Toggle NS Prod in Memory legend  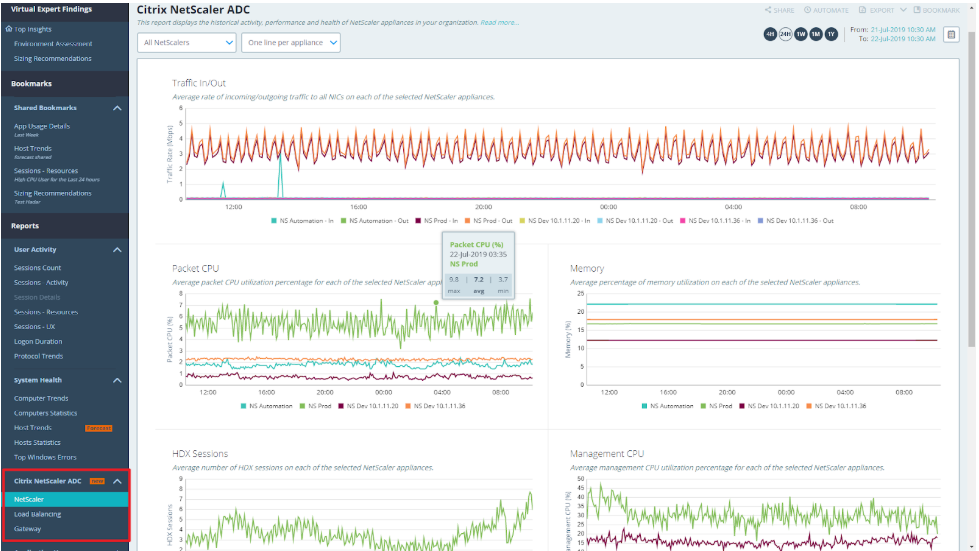pyautogui.click(x=716, y=406)
